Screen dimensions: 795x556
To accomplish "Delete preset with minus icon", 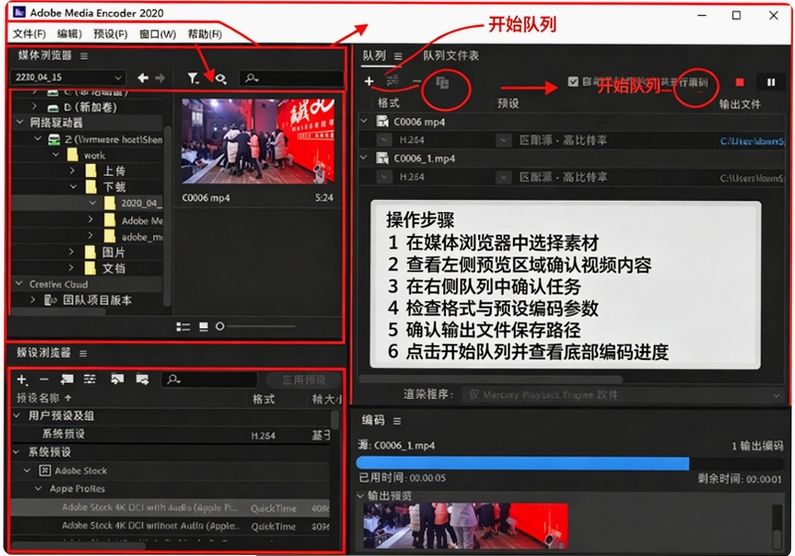I will click(44, 380).
